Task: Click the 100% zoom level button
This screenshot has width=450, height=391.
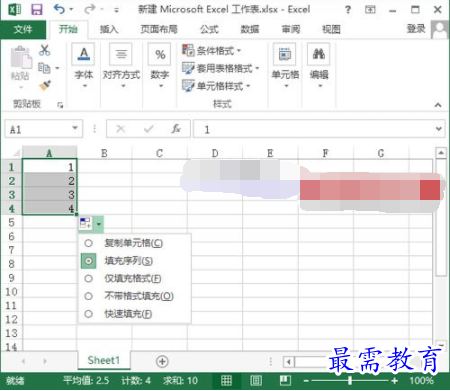Action: [421, 380]
